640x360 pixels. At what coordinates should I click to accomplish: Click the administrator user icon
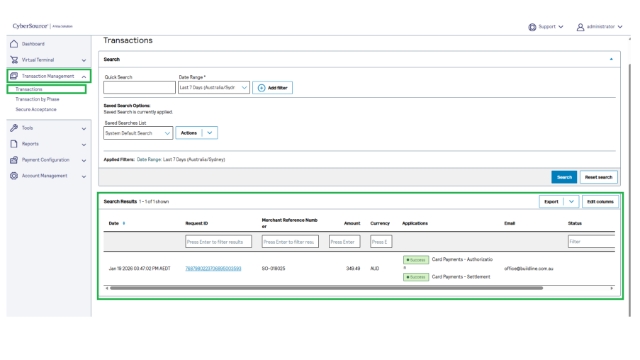[580, 27]
